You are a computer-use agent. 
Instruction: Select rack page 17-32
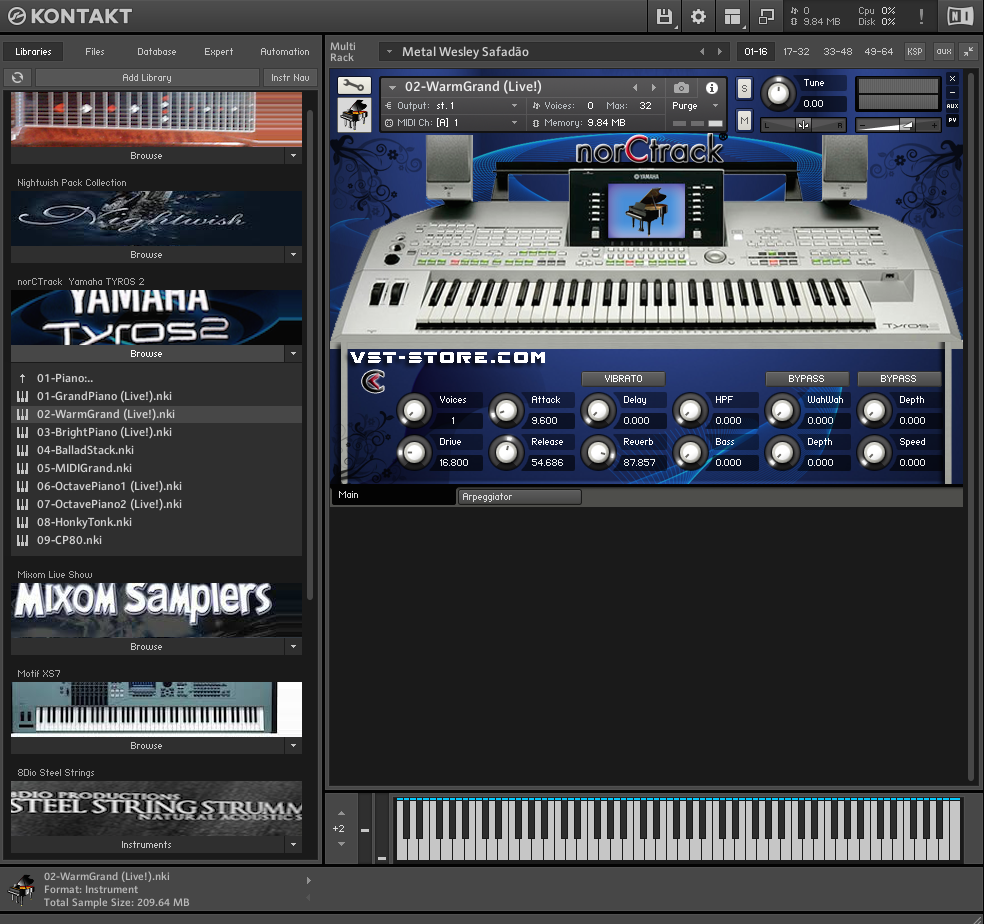coord(796,51)
